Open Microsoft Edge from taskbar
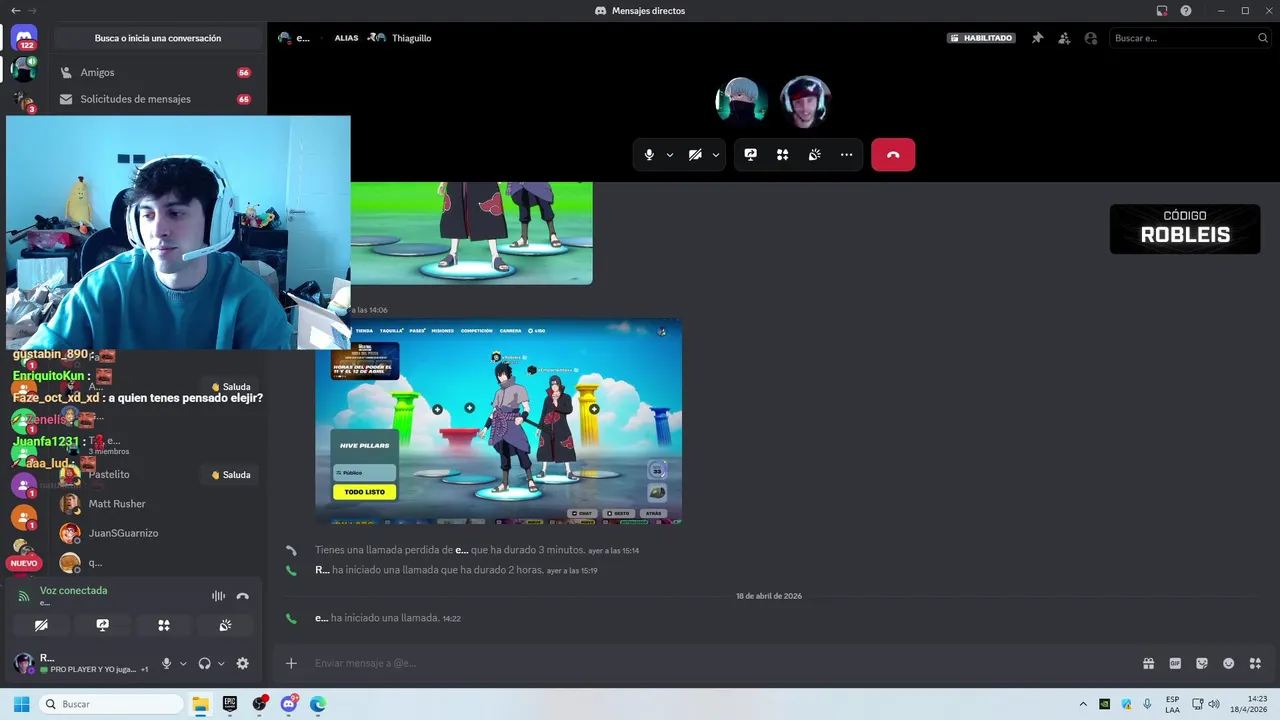The image size is (1280, 720). (x=318, y=704)
